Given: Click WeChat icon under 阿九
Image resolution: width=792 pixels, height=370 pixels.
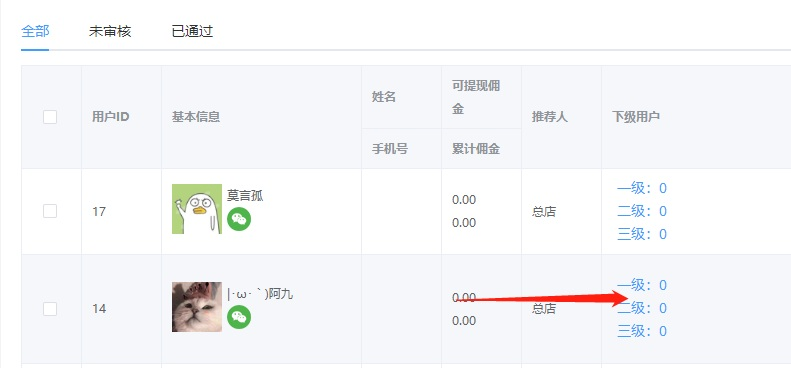Looking at the screenshot, I should 239,317.
